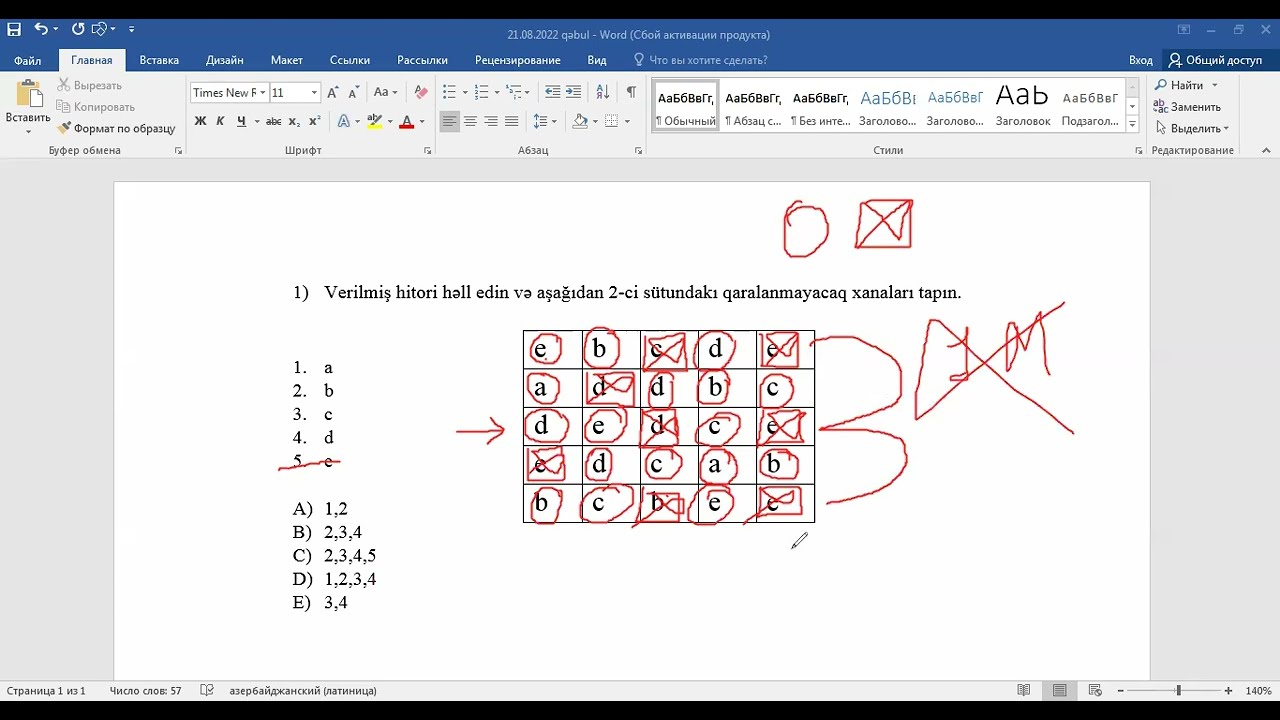Open the Font (Шрифт) dialog launcher
This screenshot has width=1280, height=720.
[x=428, y=151]
